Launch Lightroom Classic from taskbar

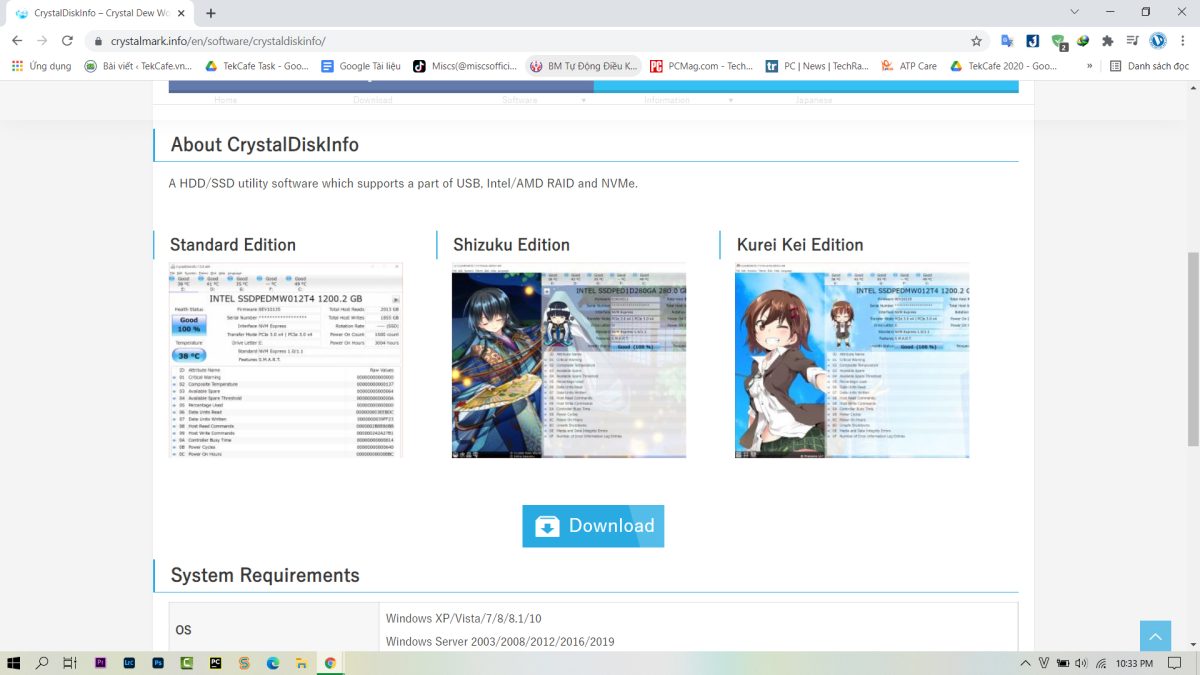point(129,663)
